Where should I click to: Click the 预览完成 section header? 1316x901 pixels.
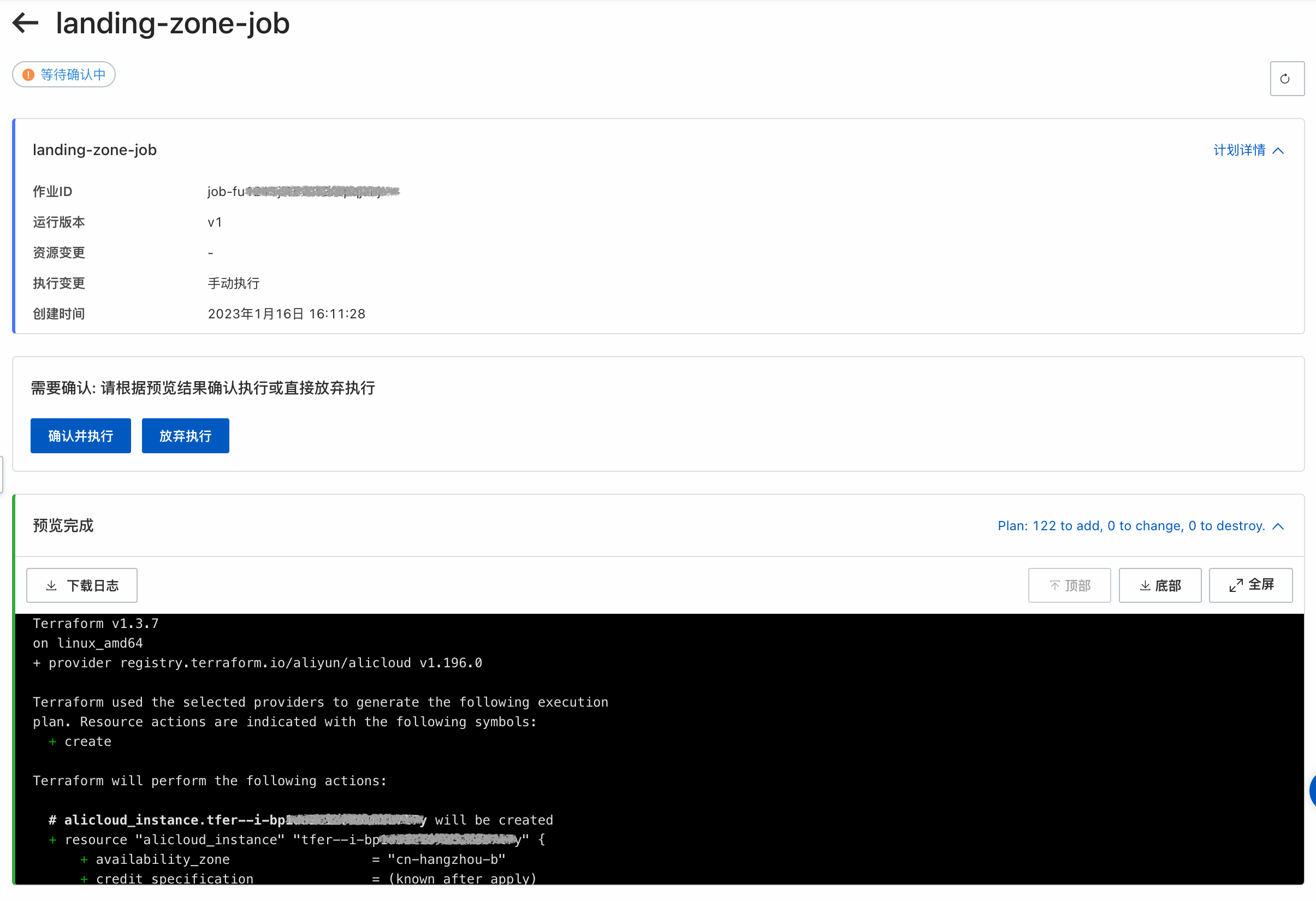(63, 525)
